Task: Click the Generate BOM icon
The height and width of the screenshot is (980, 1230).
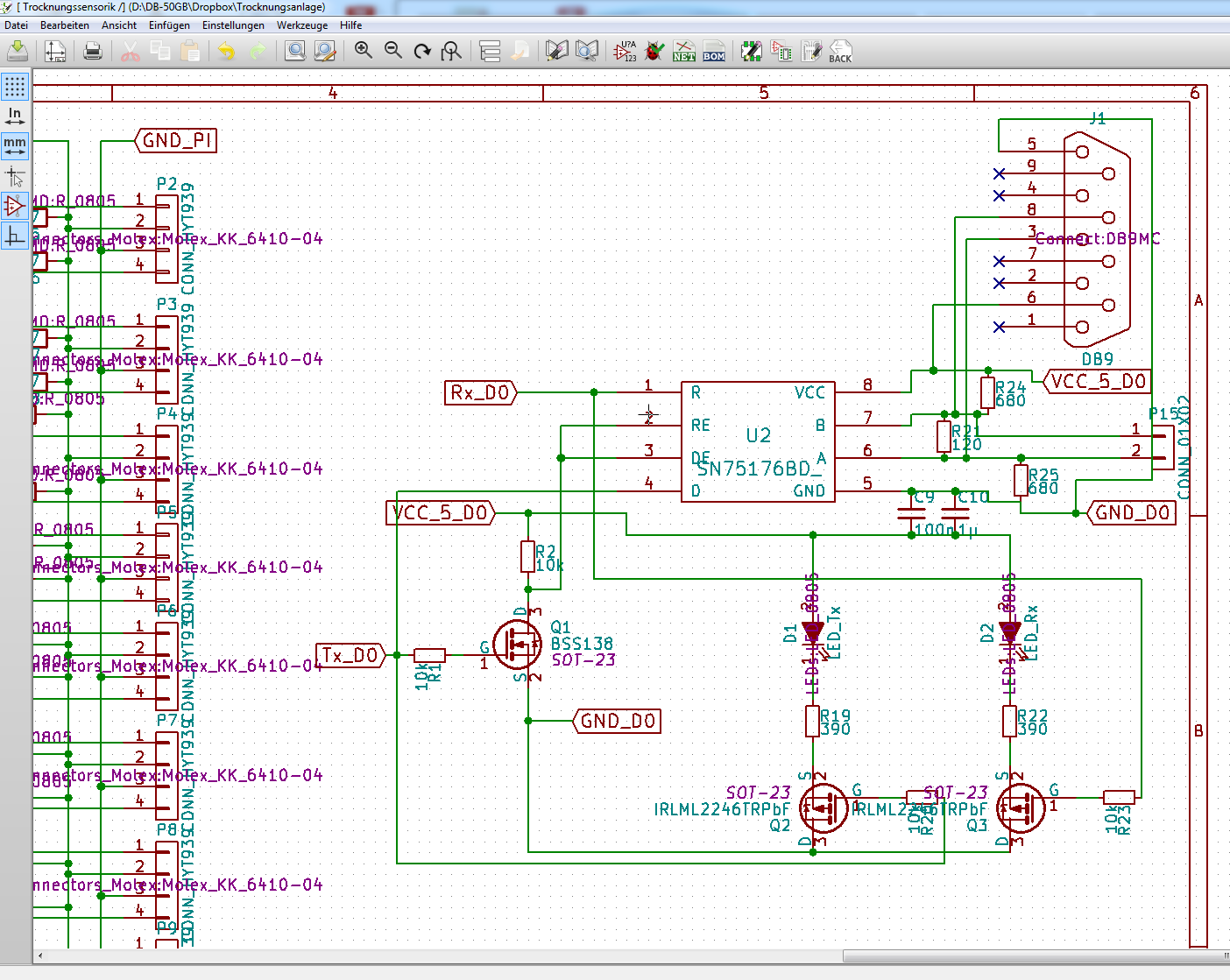Action: [x=714, y=51]
